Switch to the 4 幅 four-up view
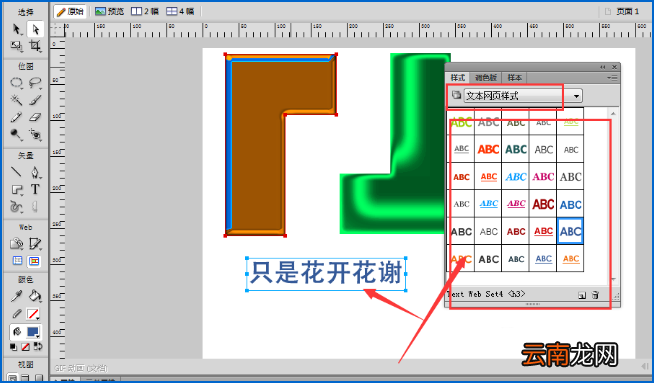This screenshot has height=383, width=655. pyautogui.click(x=180, y=11)
